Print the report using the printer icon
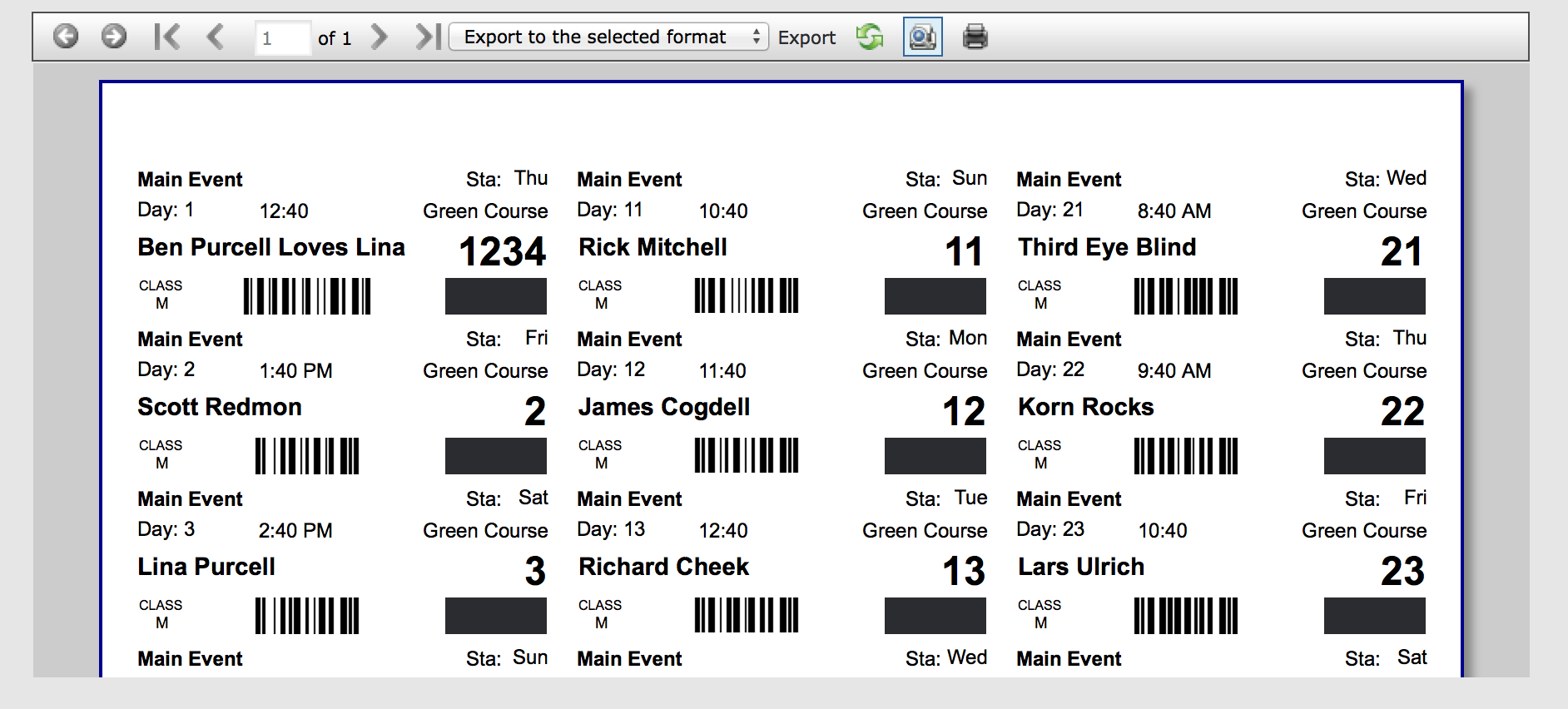The width and height of the screenshot is (1568, 709). tap(975, 37)
